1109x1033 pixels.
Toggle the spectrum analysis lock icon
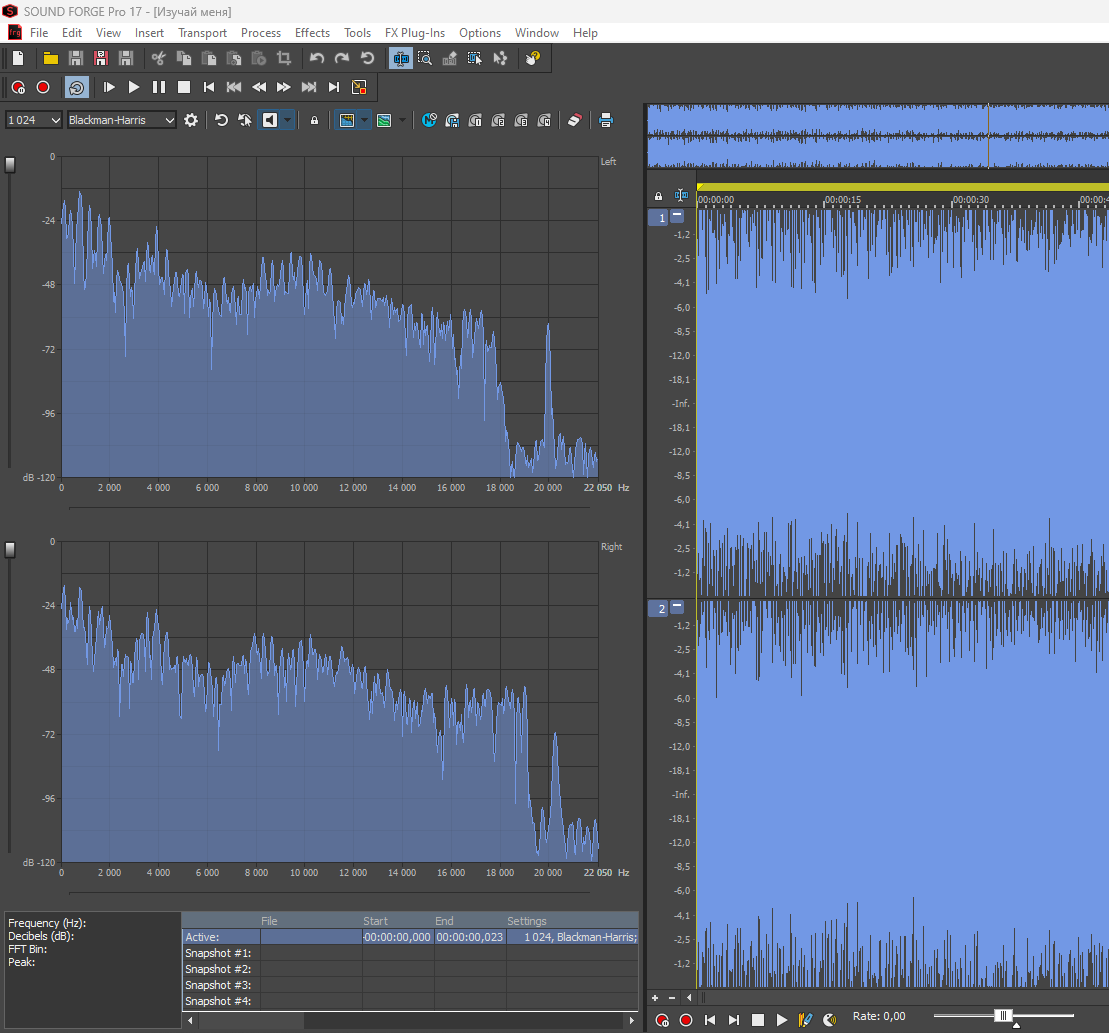[314, 120]
